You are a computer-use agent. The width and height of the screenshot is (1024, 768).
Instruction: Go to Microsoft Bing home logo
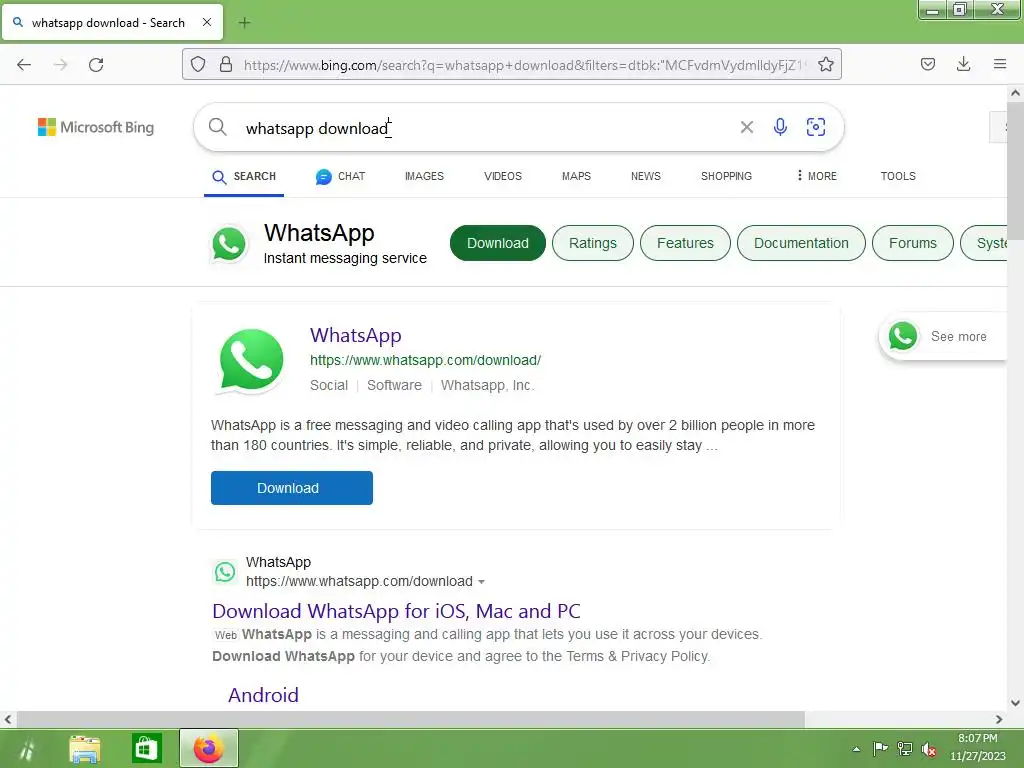tap(96, 127)
